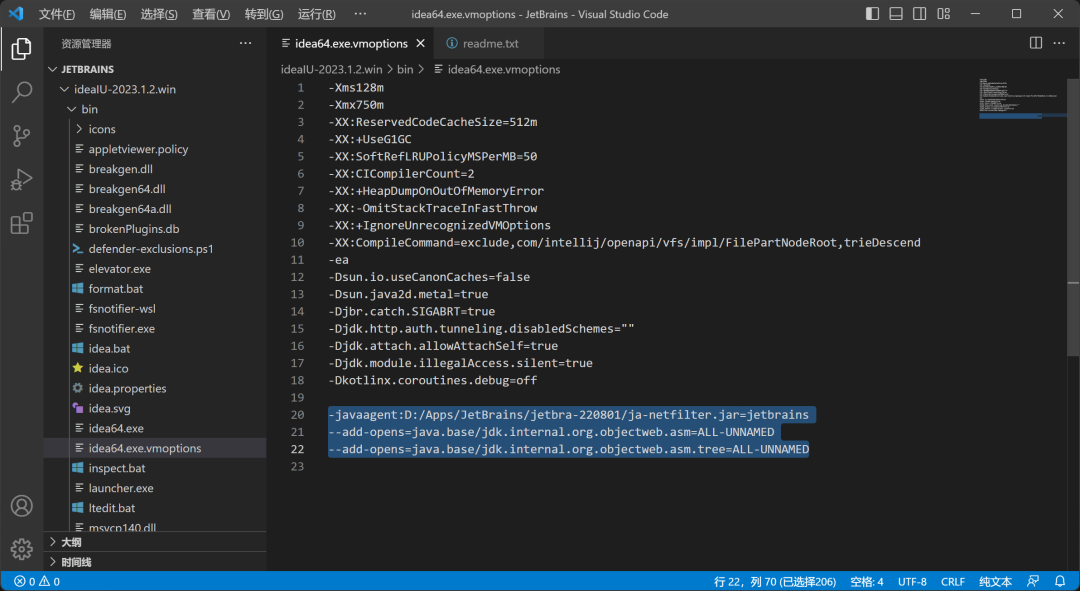Click errors and warnings status indicator
This screenshot has width=1080, height=591.
[x=37, y=581]
